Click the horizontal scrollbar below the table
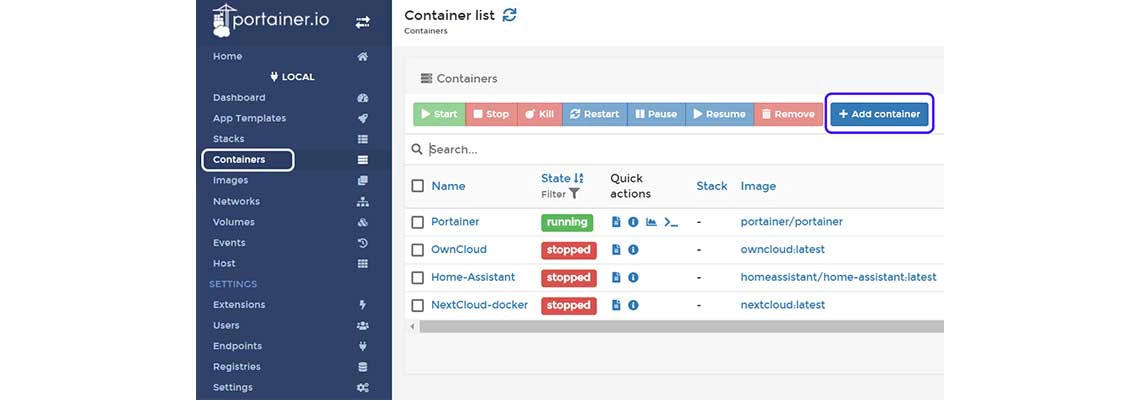Viewport: 1140px width, 401px height. click(681, 327)
